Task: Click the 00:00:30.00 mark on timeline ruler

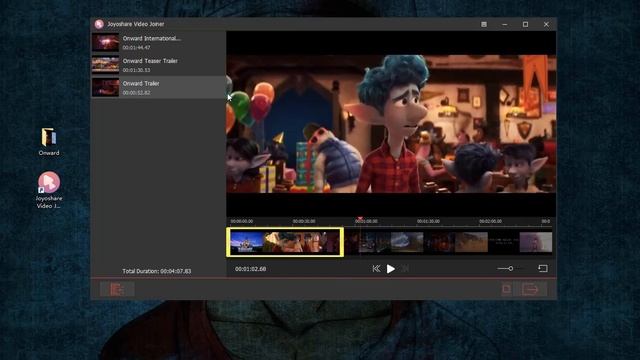Action: pyautogui.click(x=304, y=221)
